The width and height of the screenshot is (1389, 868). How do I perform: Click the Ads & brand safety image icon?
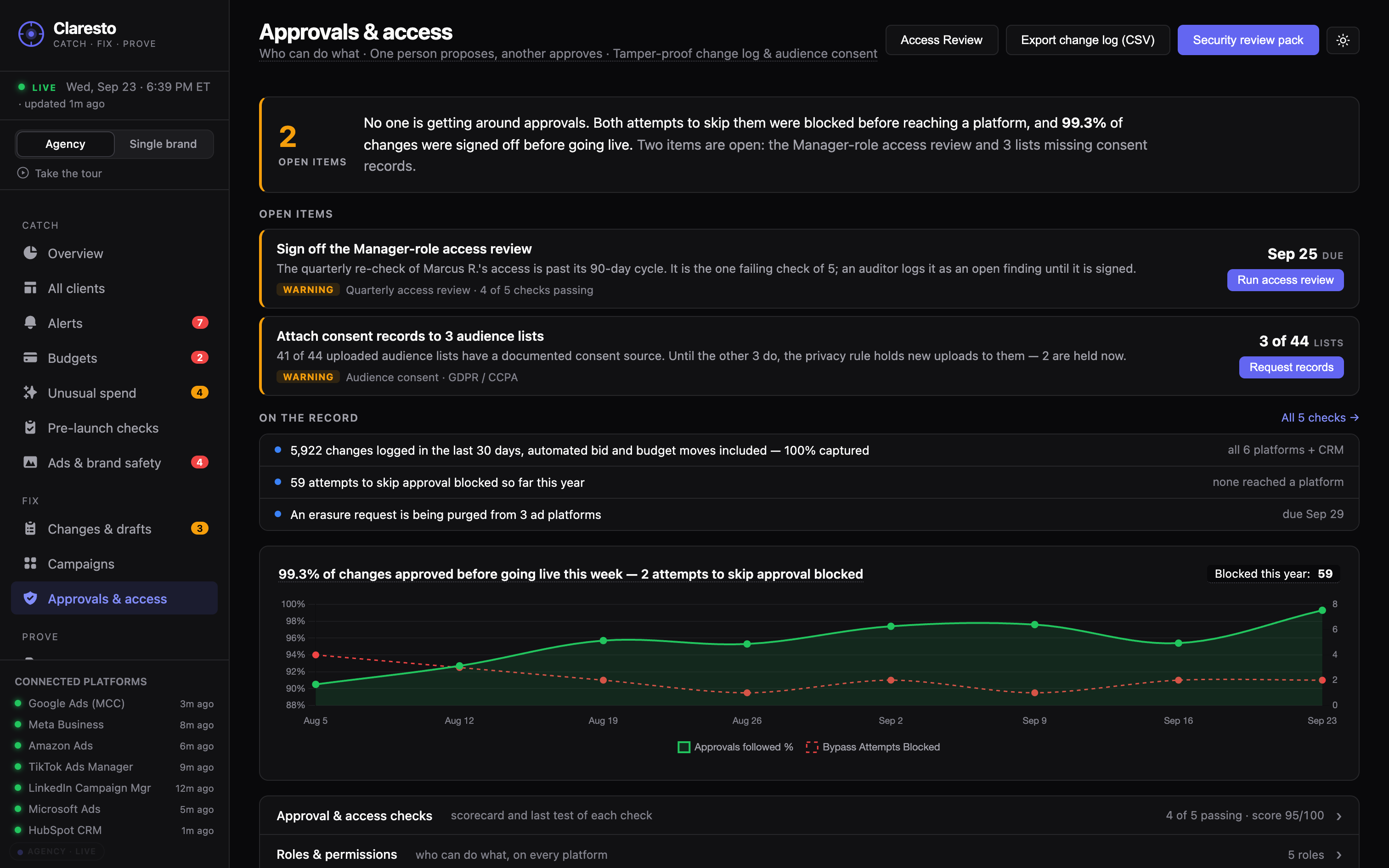[30, 462]
